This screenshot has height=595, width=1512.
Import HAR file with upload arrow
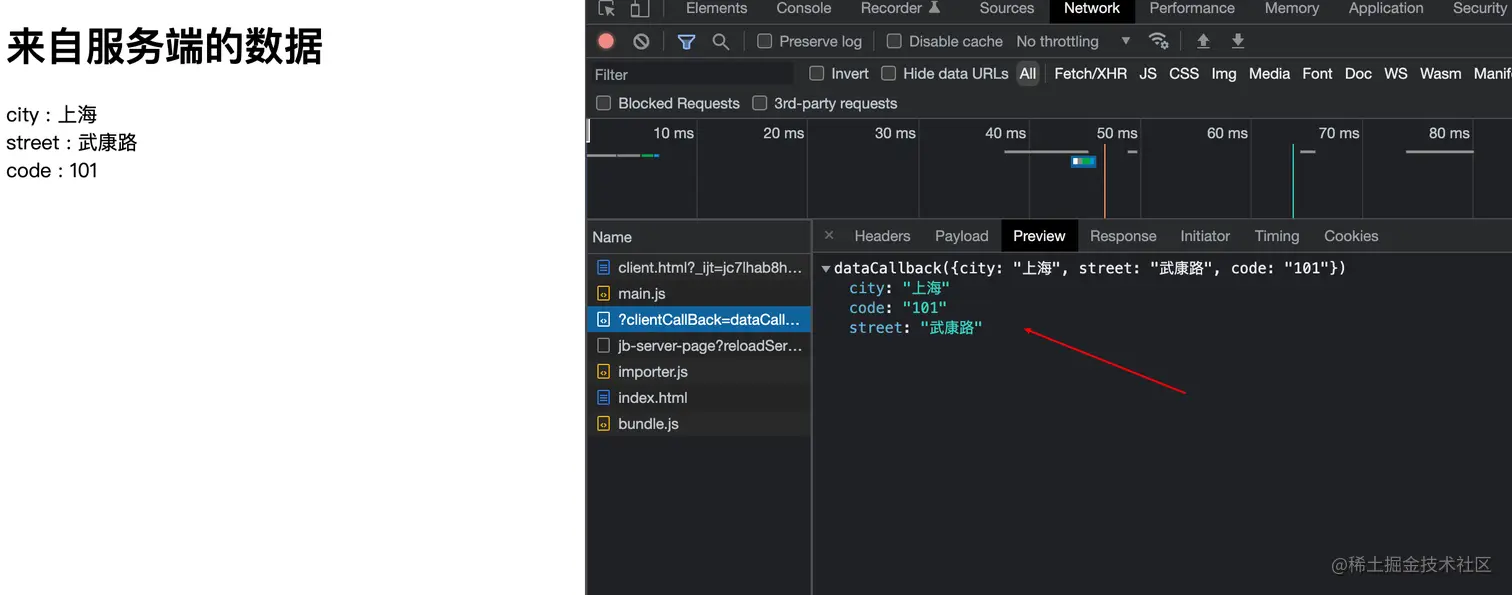pyautogui.click(x=1203, y=41)
